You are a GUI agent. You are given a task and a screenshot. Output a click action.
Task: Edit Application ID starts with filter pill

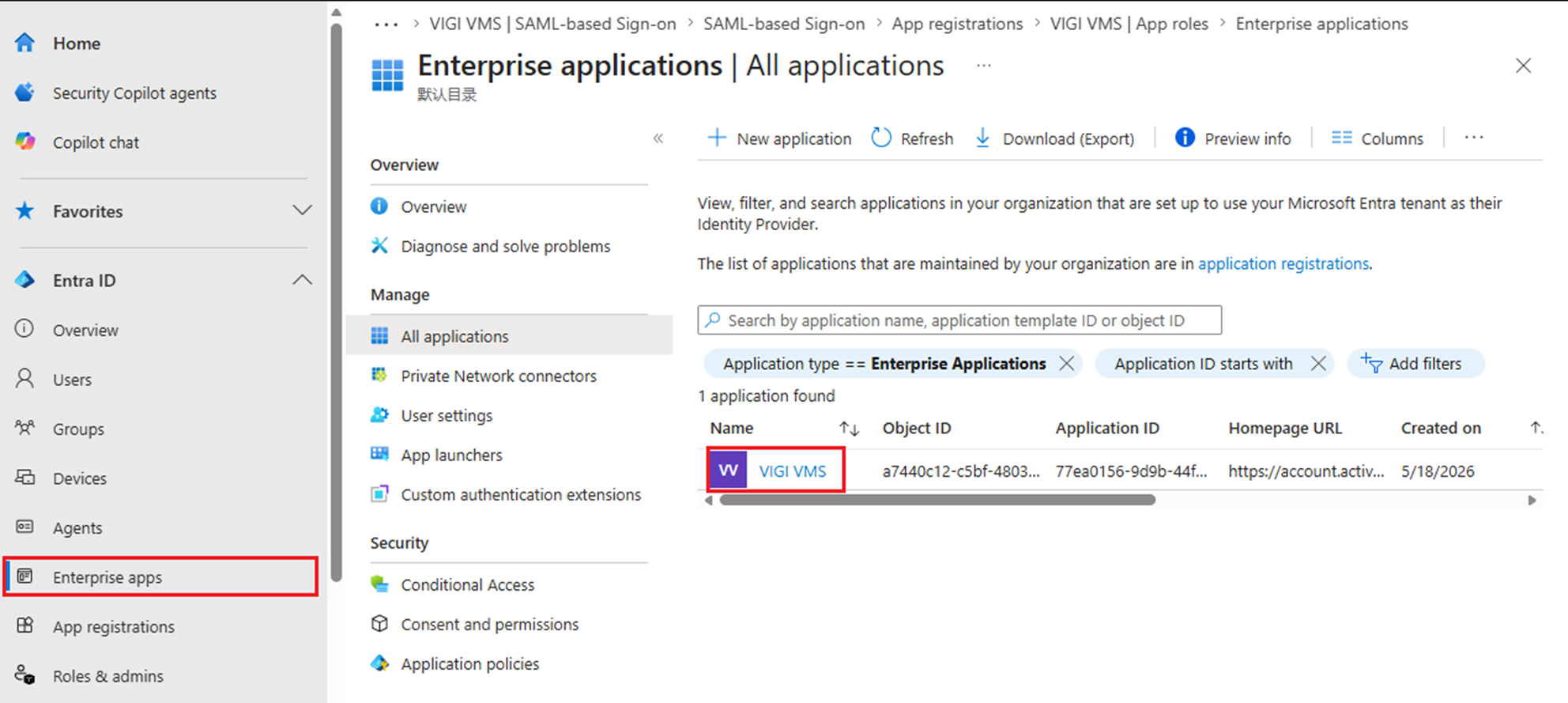(1203, 364)
